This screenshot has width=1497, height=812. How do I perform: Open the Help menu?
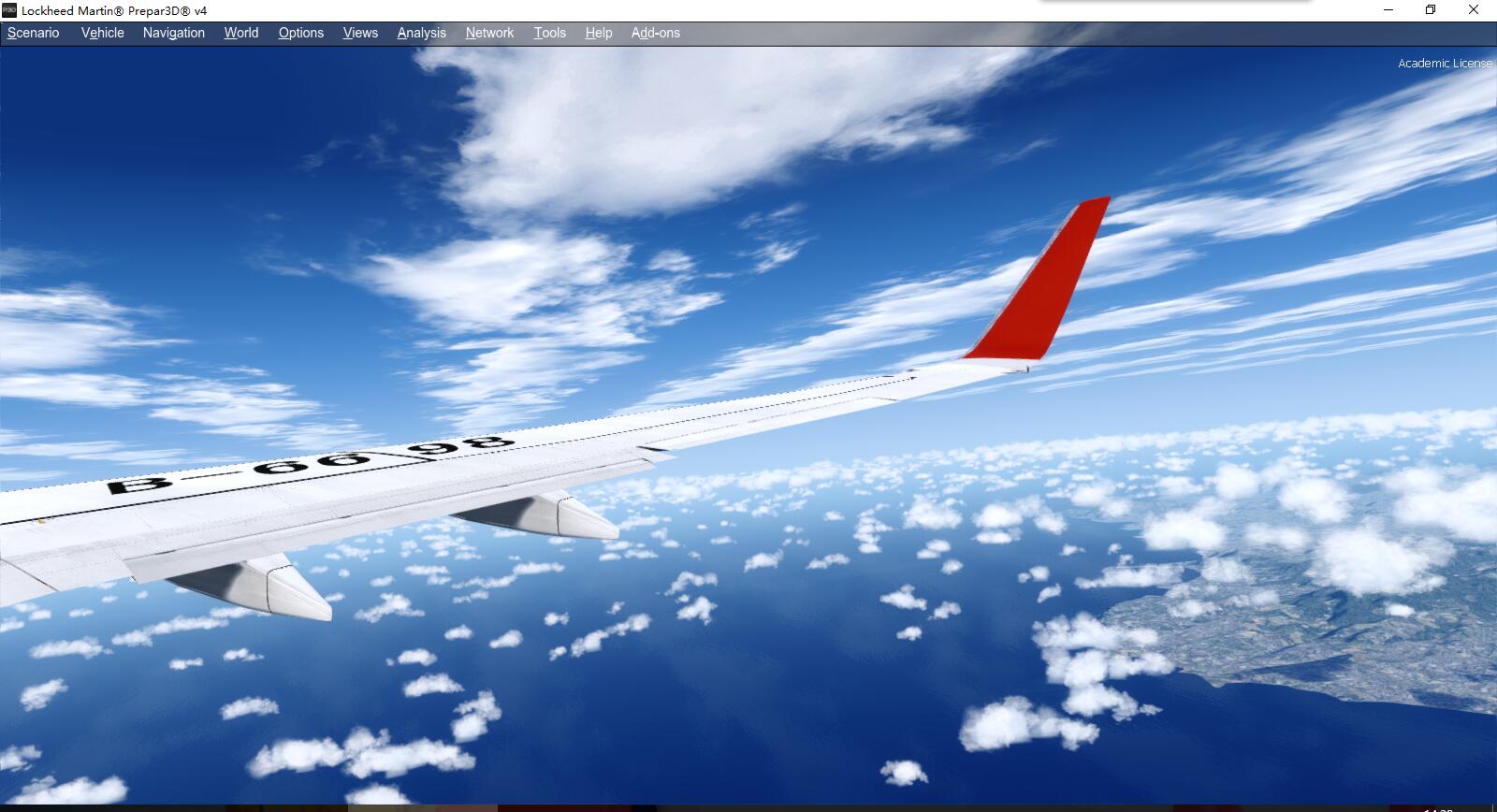pos(599,33)
